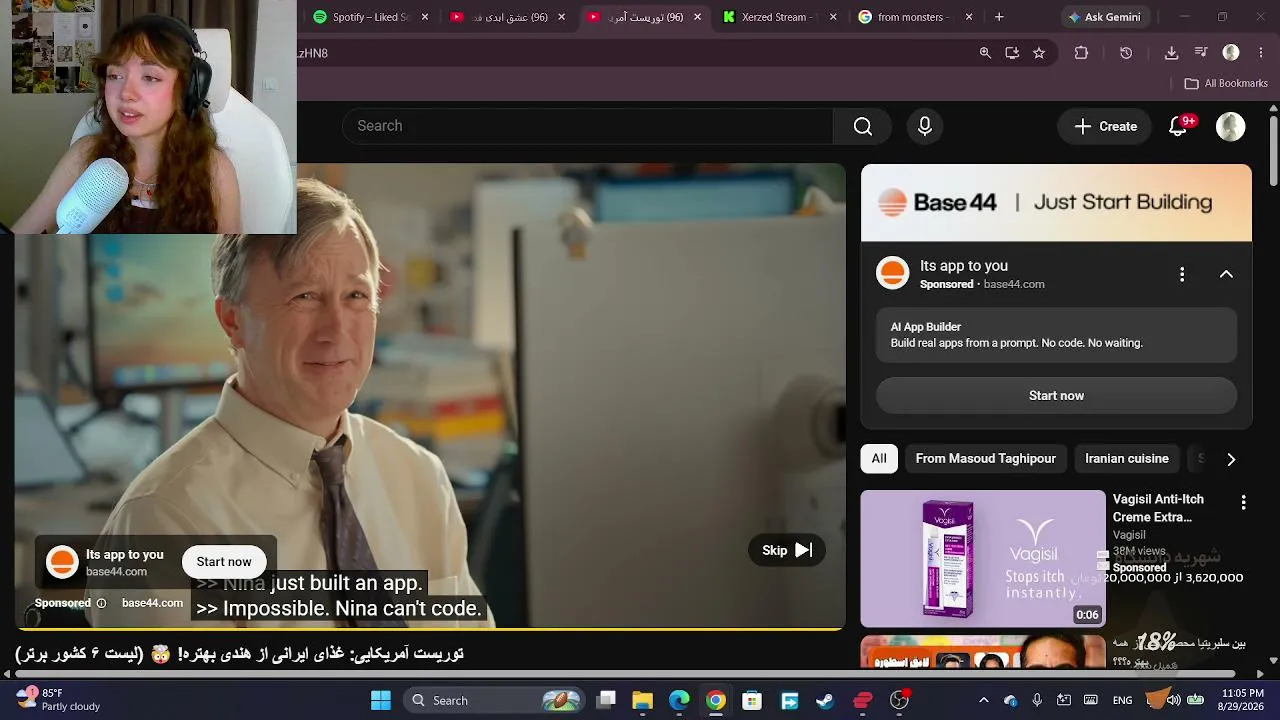Click 'Start now' in video overlay

pos(224,562)
